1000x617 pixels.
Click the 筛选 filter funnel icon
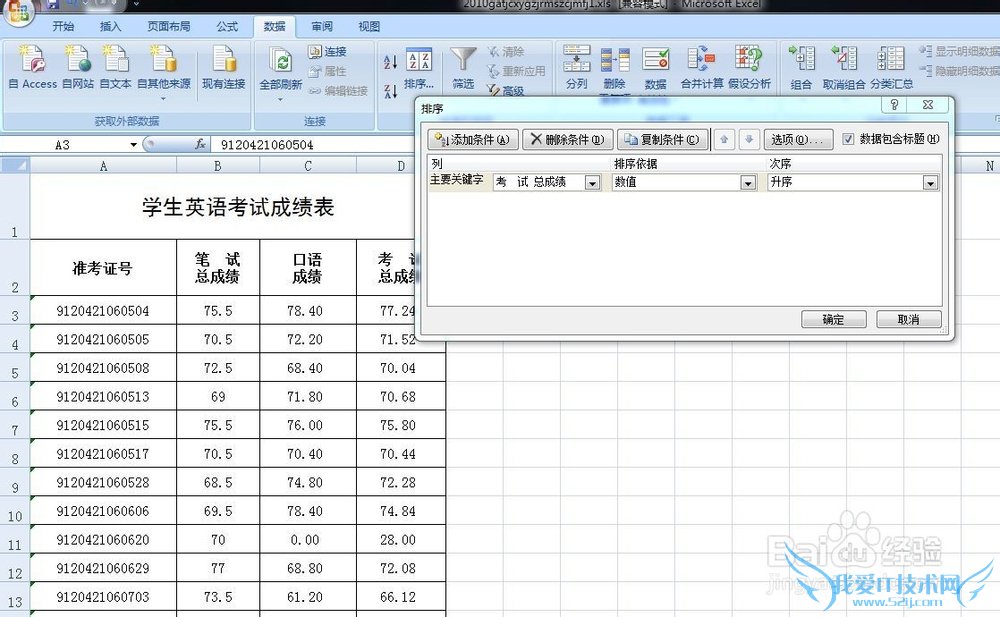[463, 62]
